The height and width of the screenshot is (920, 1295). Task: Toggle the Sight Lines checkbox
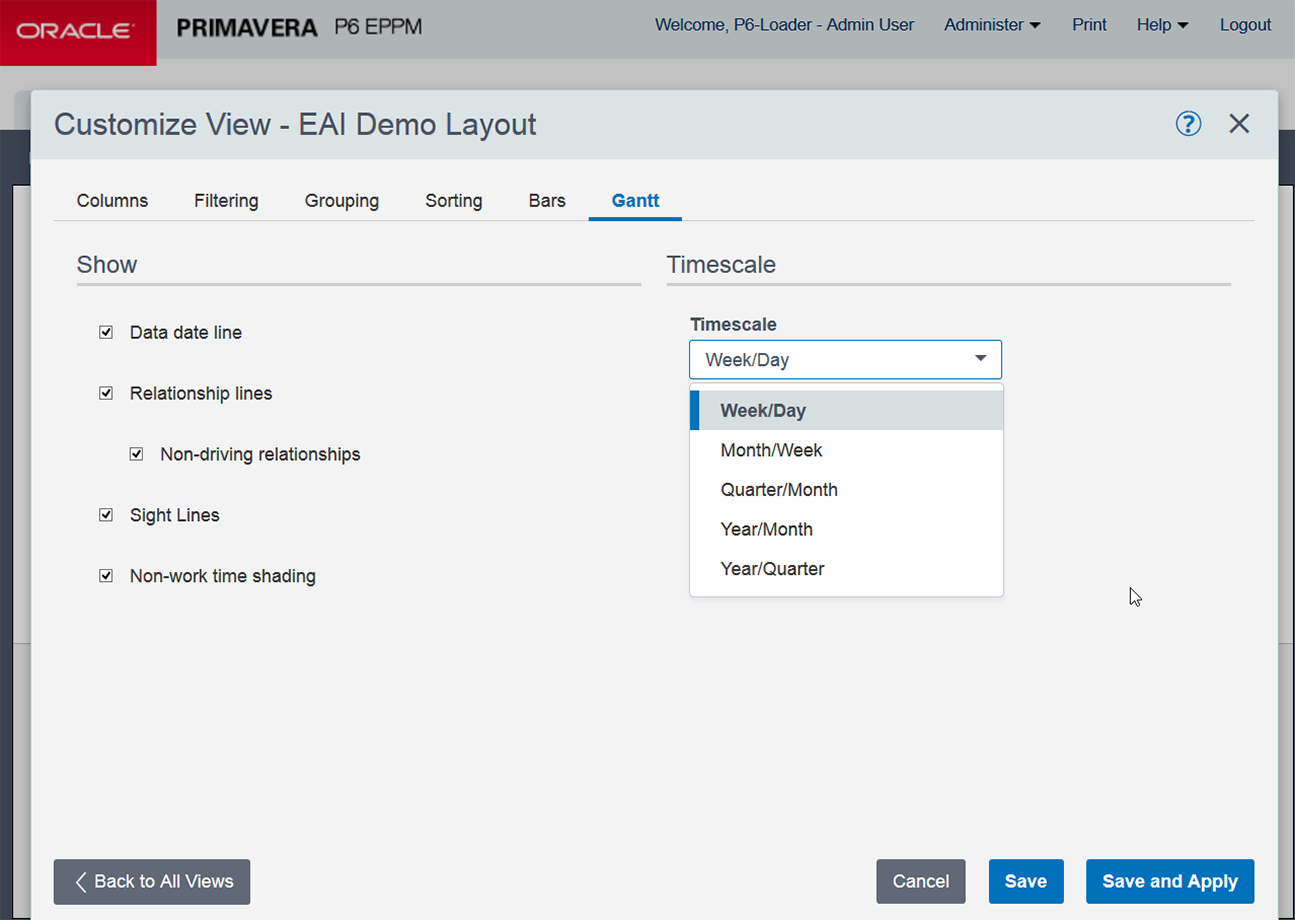tap(106, 515)
